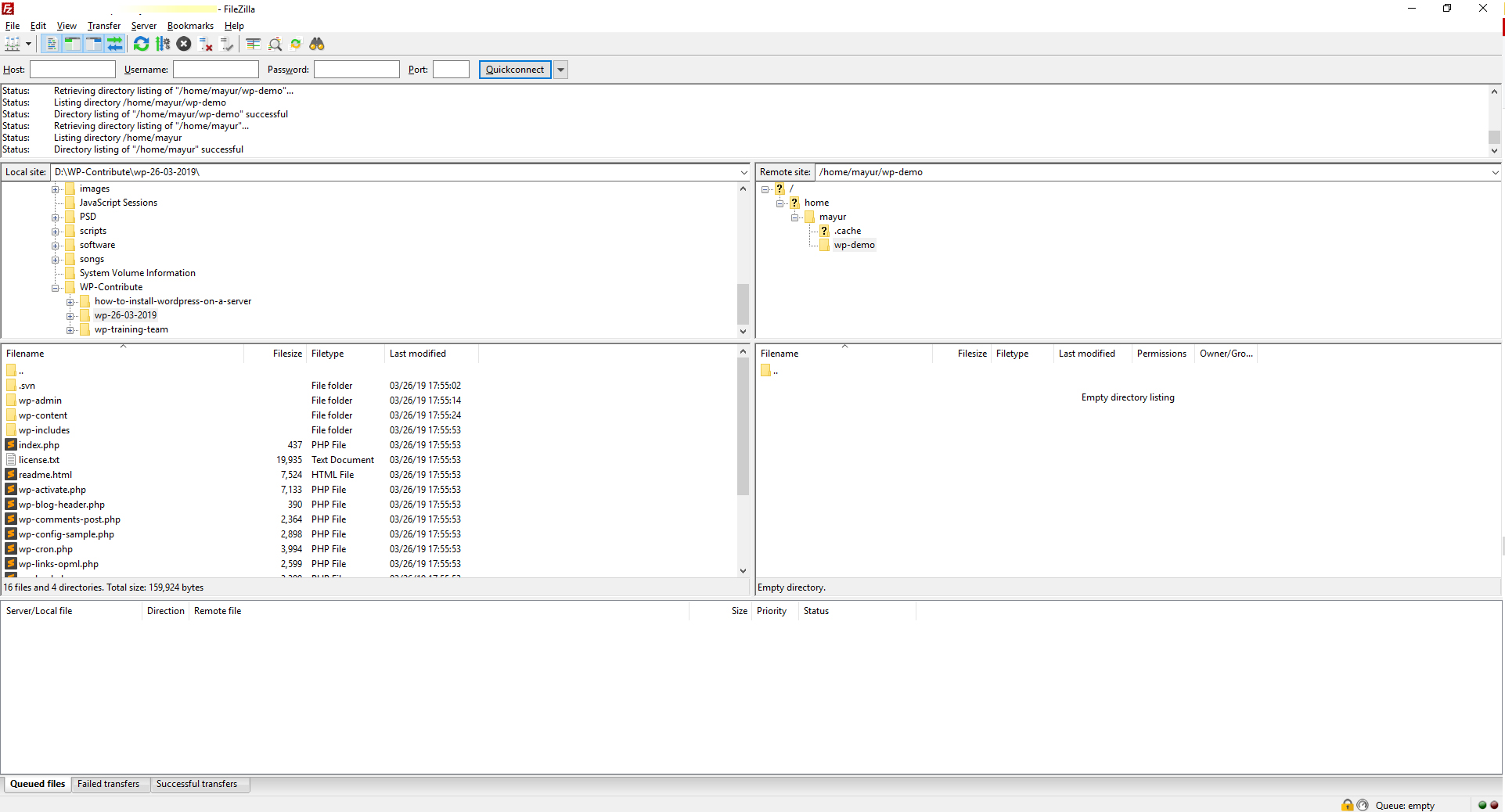Select the .cache folder in the remote tree

pos(847,231)
